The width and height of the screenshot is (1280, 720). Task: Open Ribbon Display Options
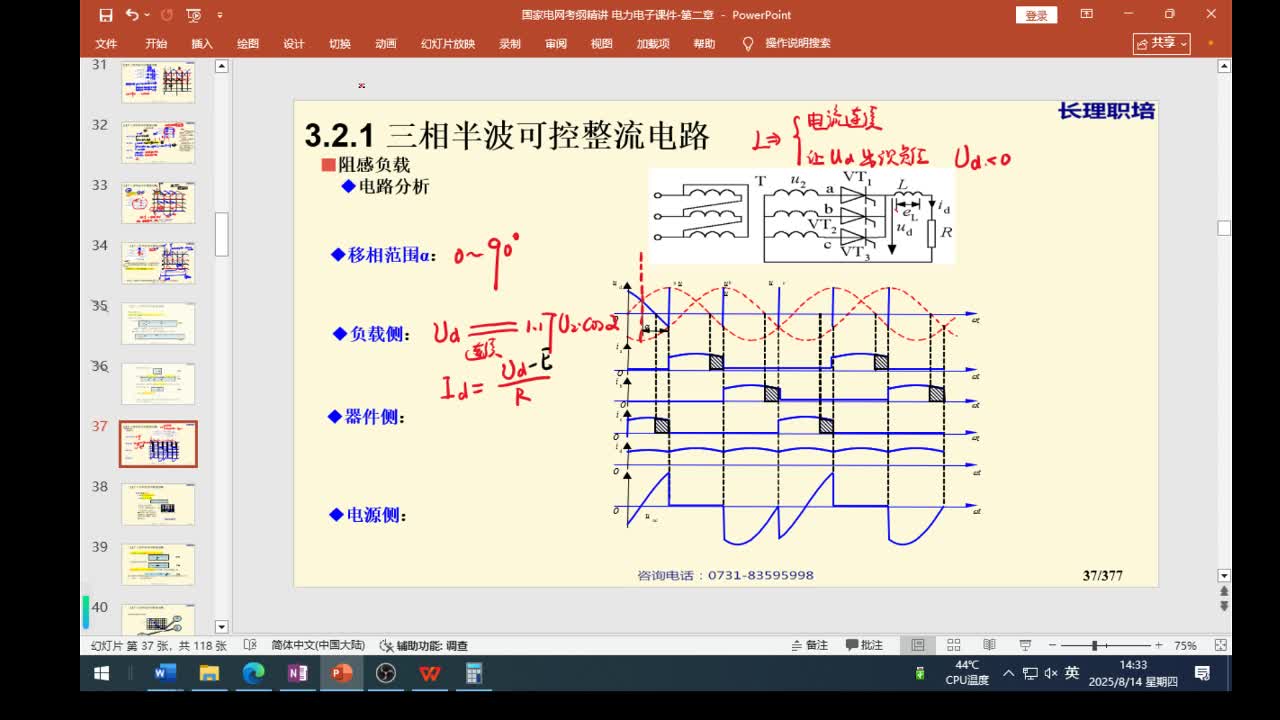(x=1087, y=14)
